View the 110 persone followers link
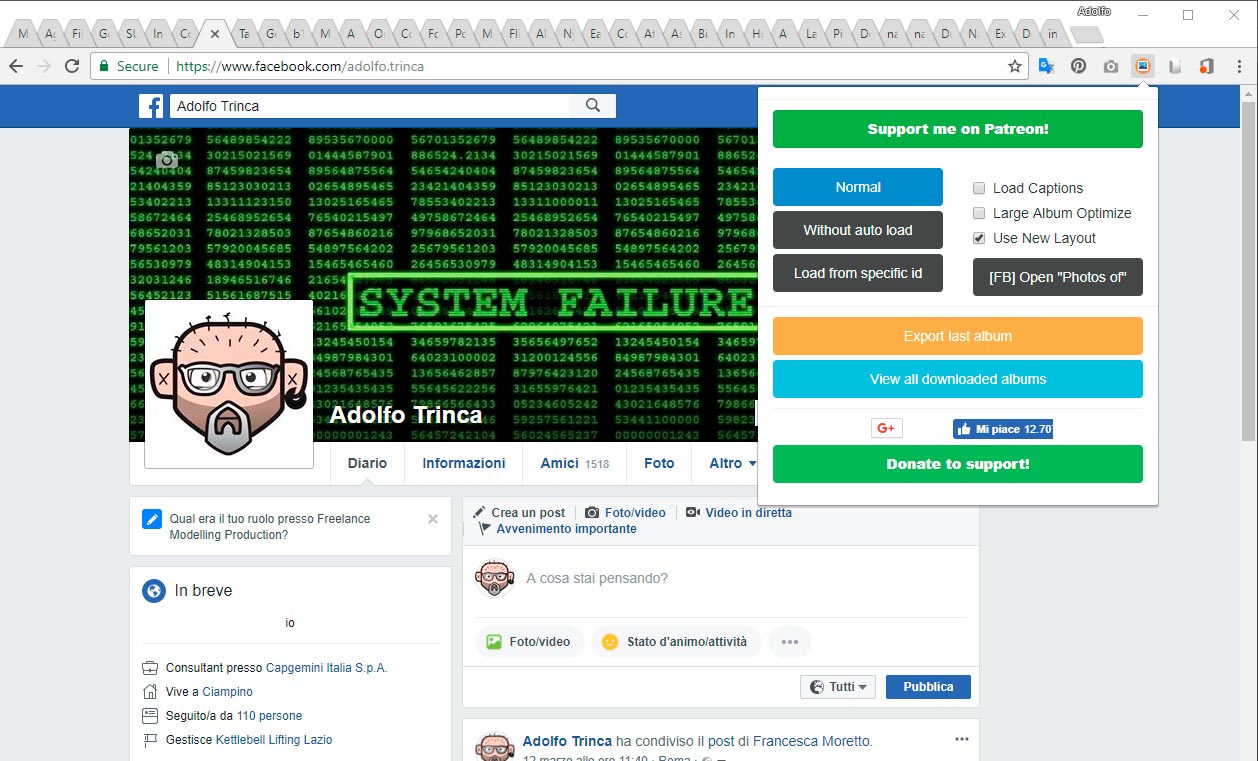 [x=269, y=716]
